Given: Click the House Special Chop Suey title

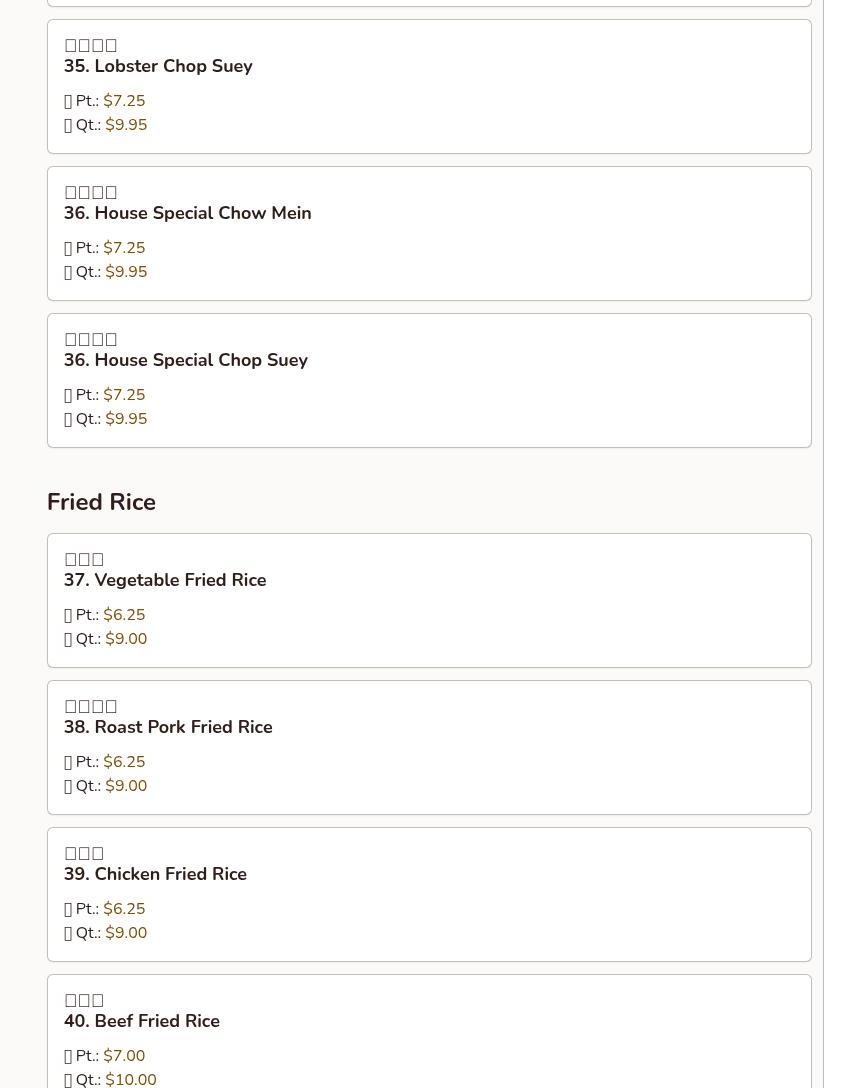Looking at the screenshot, I should point(185,360).
